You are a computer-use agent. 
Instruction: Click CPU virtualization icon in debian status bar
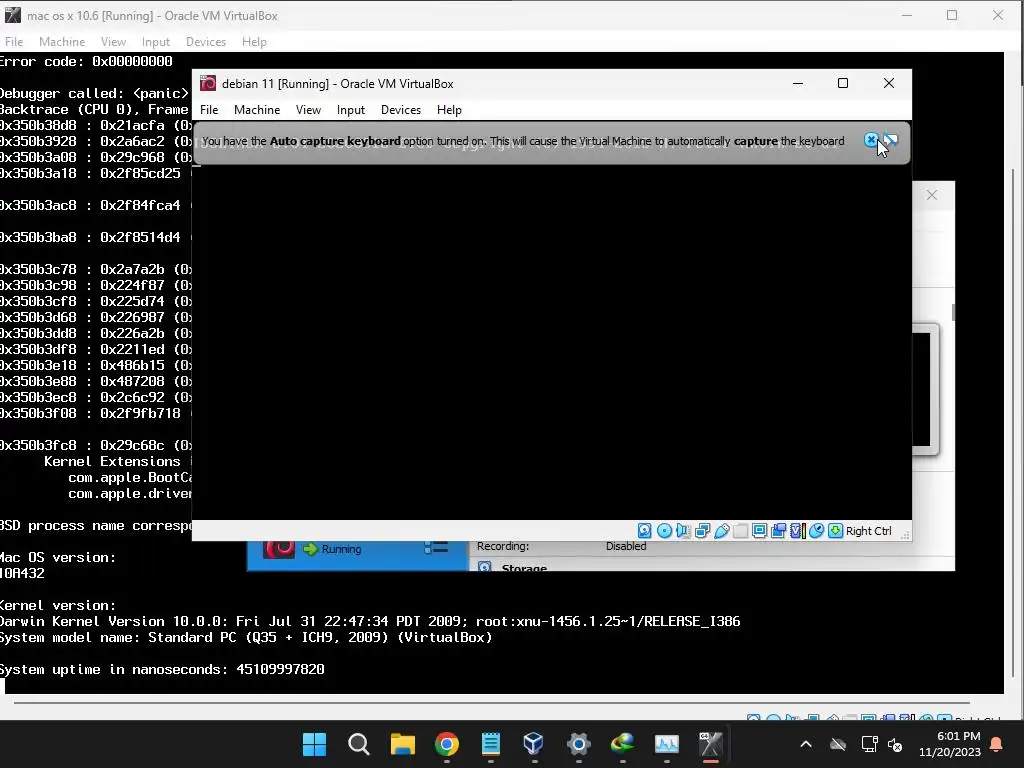[797, 531]
